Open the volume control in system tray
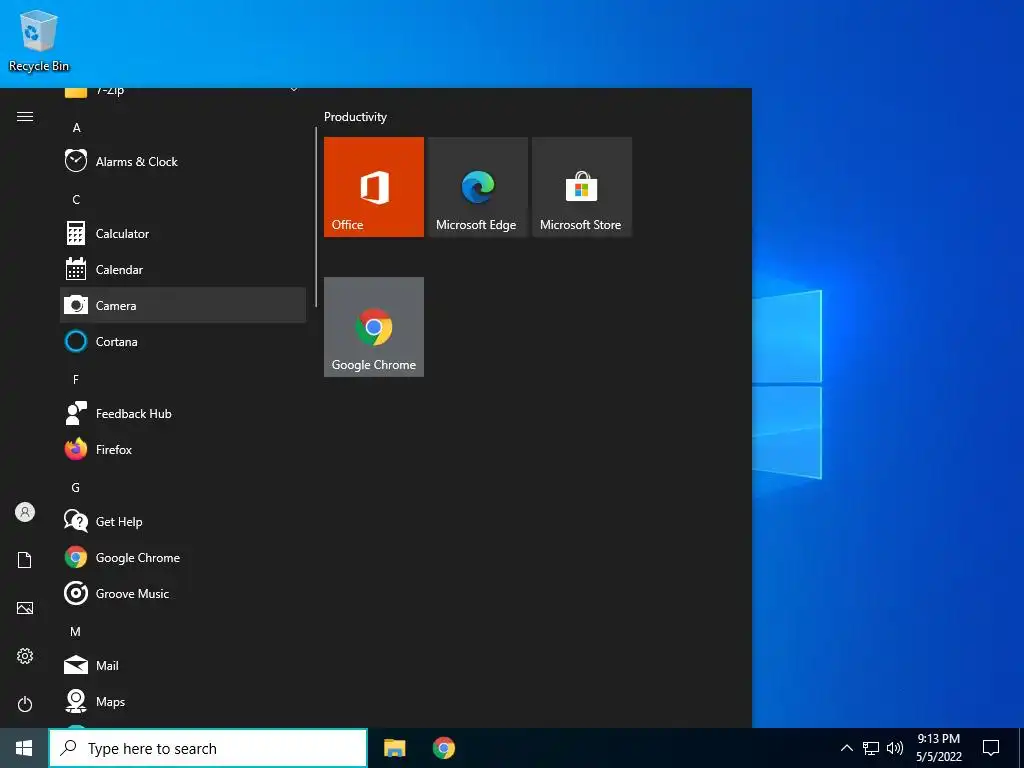 click(895, 748)
